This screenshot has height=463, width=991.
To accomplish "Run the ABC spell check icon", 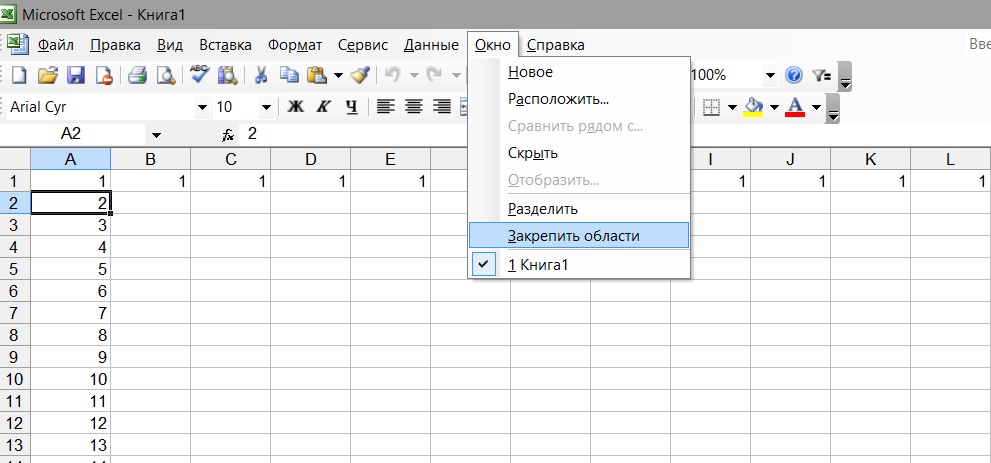I will pos(199,75).
